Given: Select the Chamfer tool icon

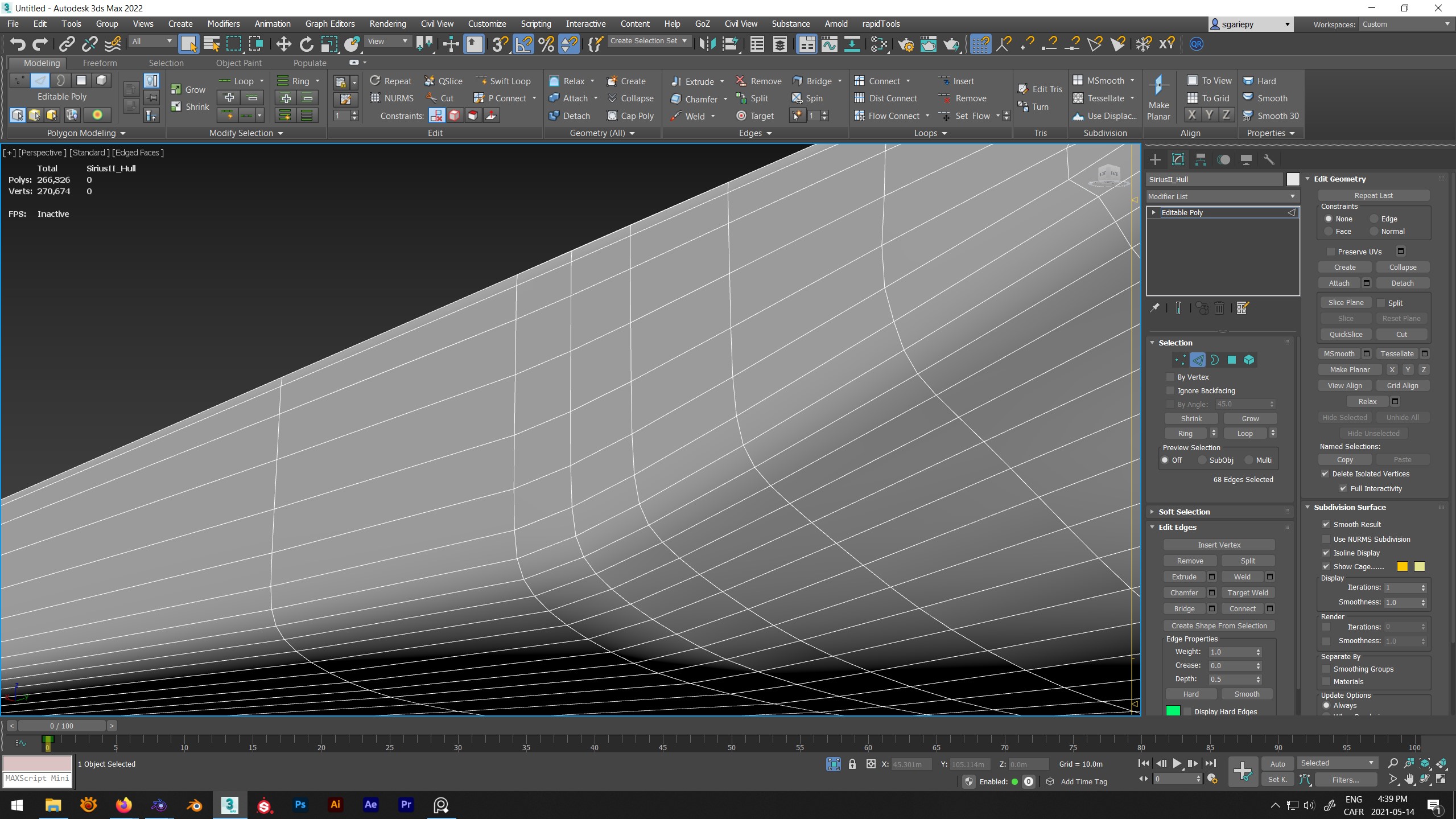Looking at the screenshot, I should coord(676,98).
